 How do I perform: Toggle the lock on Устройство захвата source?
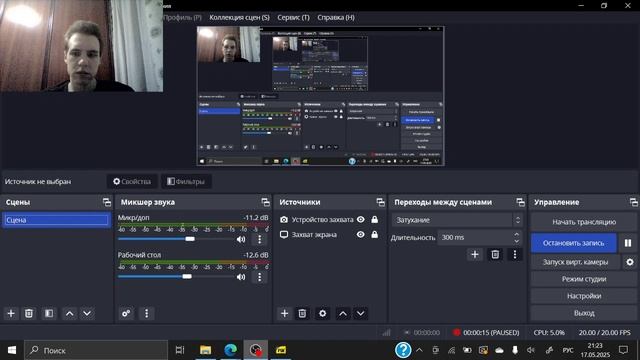(374, 220)
